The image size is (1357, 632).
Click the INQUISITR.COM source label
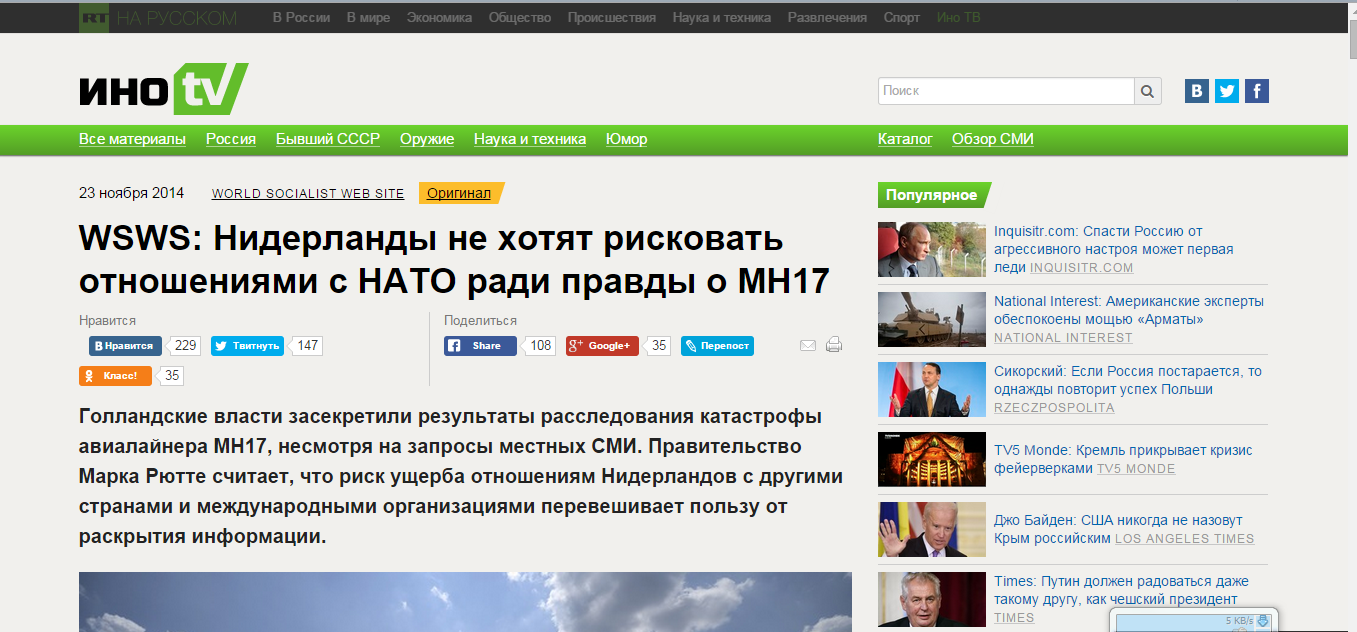(x=1081, y=267)
